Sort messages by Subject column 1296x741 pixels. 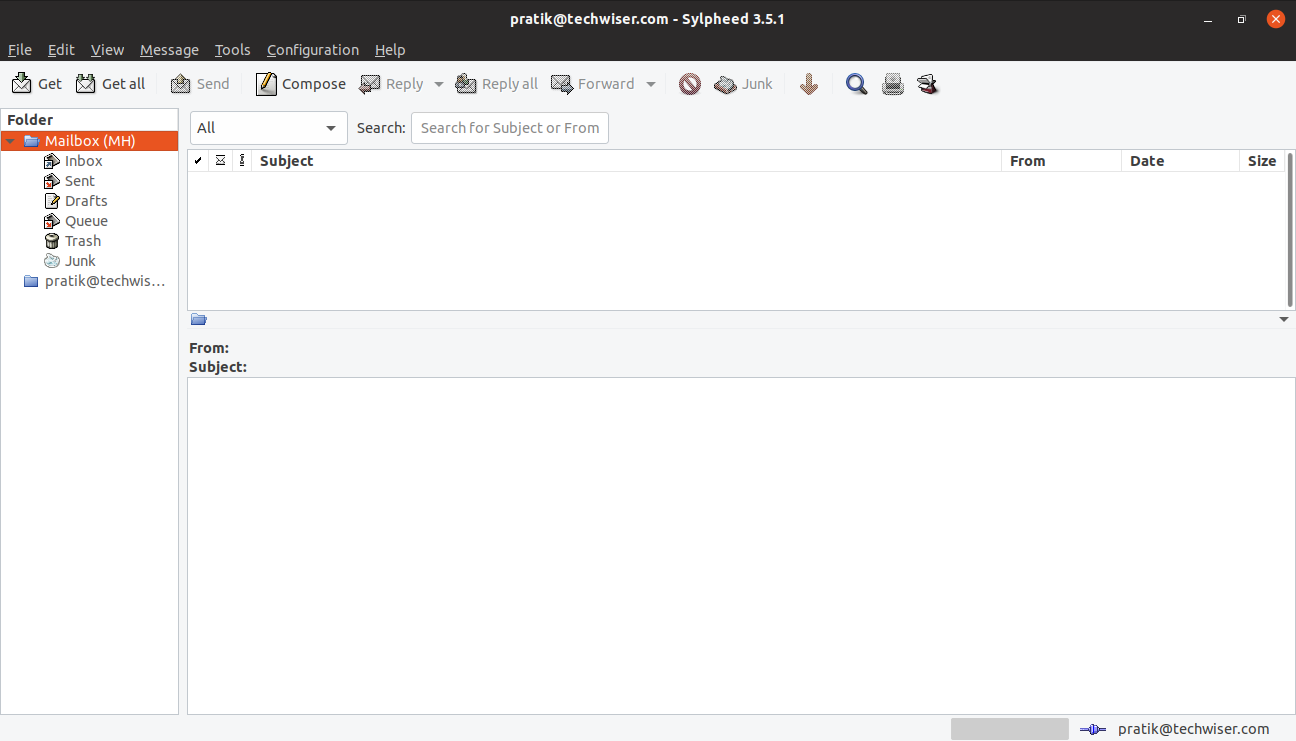(627, 161)
